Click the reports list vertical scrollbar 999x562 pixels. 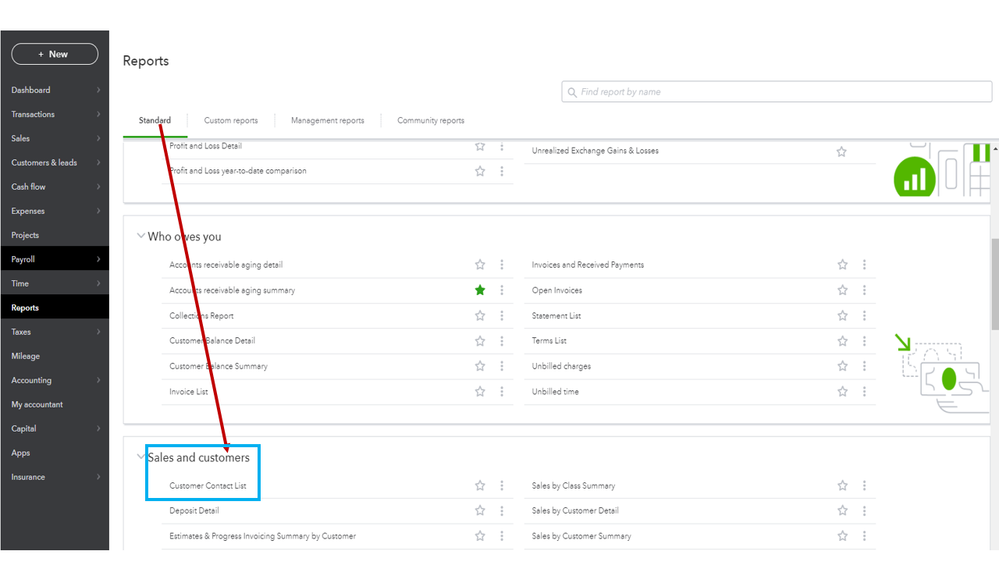993,280
